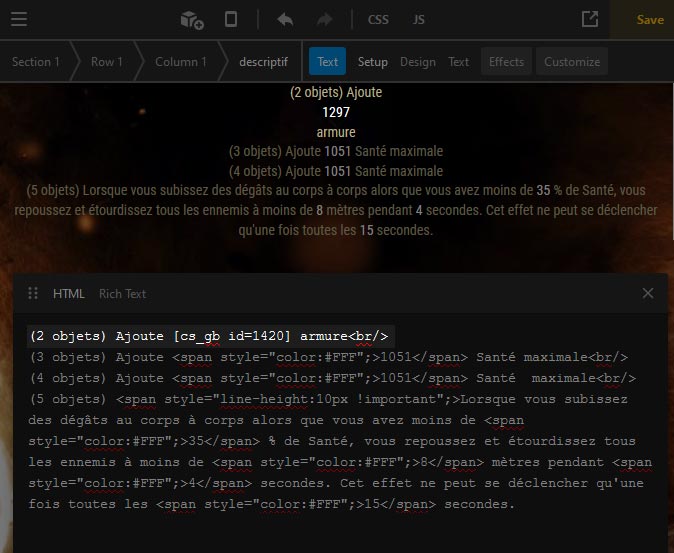This screenshot has width=674, height=553.
Task: Switch to the Setup tab
Action: point(372,62)
